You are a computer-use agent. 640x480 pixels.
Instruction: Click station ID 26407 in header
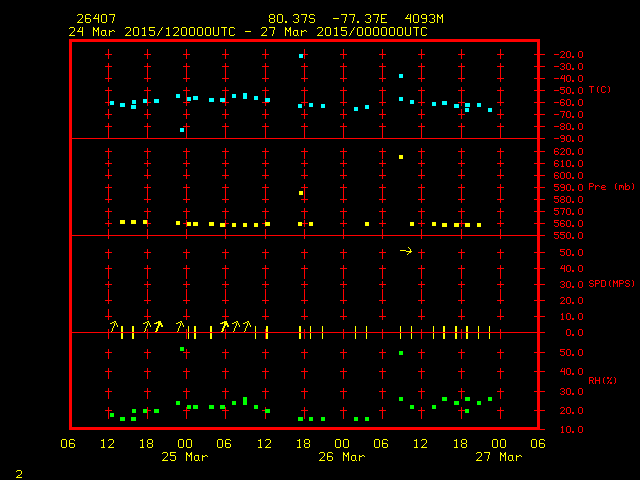coord(95,19)
